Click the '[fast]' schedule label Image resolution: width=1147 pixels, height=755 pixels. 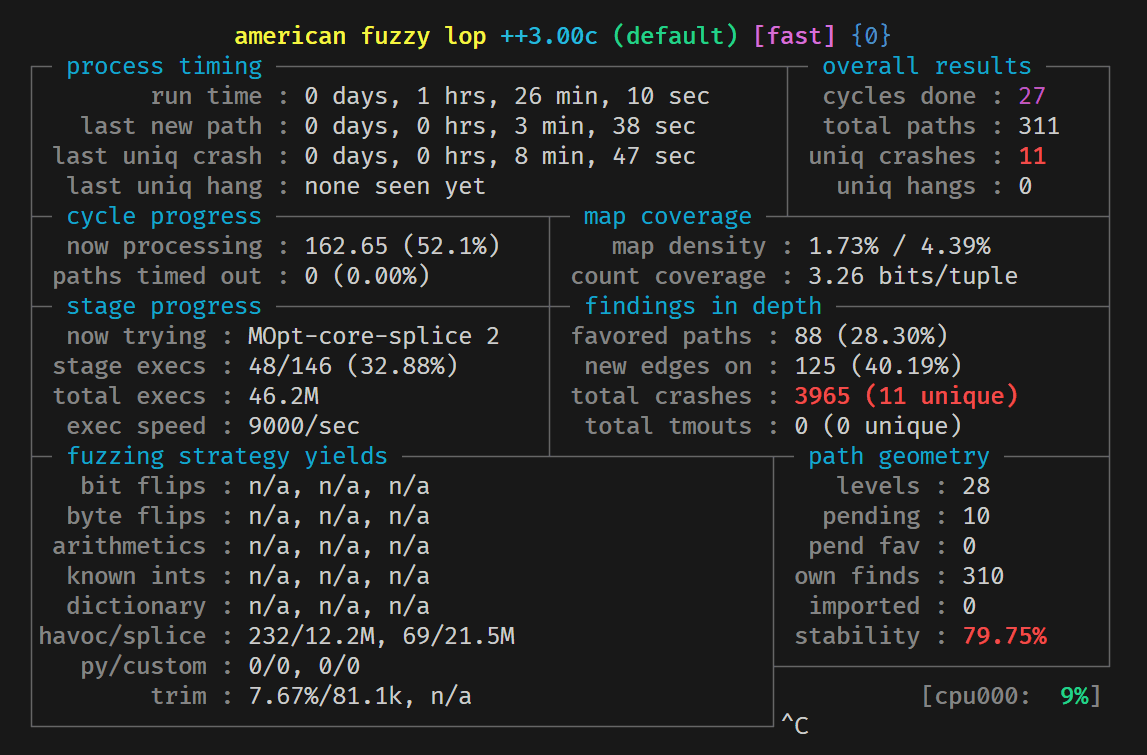(x=794, y=36)
